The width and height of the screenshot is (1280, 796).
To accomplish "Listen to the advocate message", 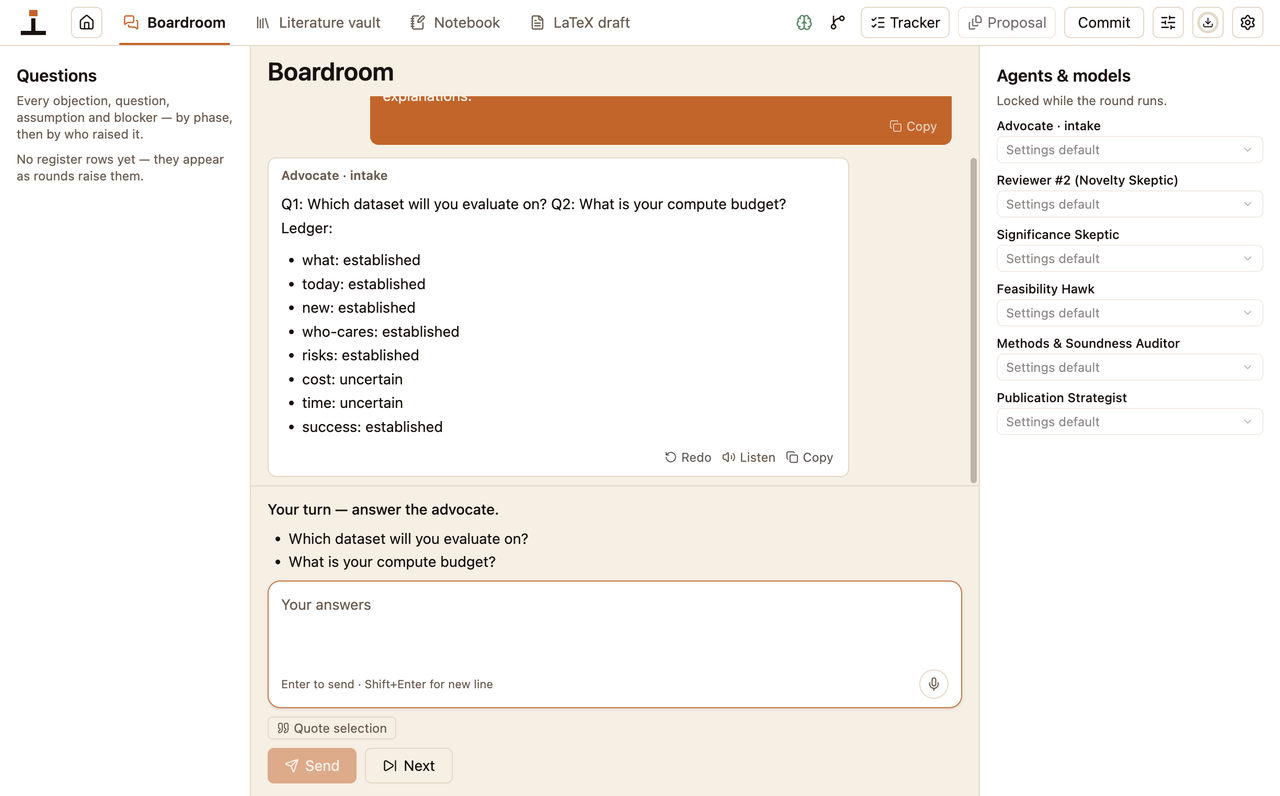I will [x=749, y=457].
